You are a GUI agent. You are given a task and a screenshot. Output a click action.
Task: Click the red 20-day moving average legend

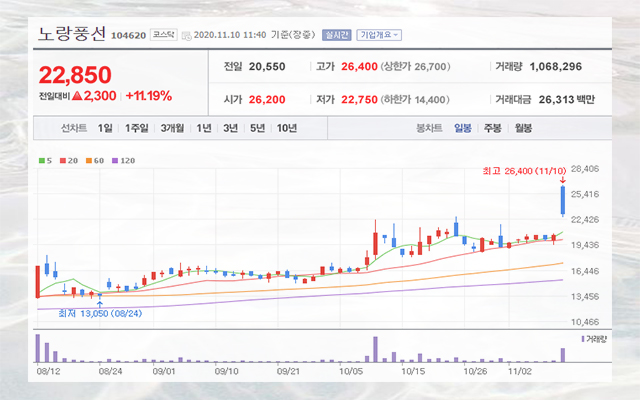coord(69,161)
